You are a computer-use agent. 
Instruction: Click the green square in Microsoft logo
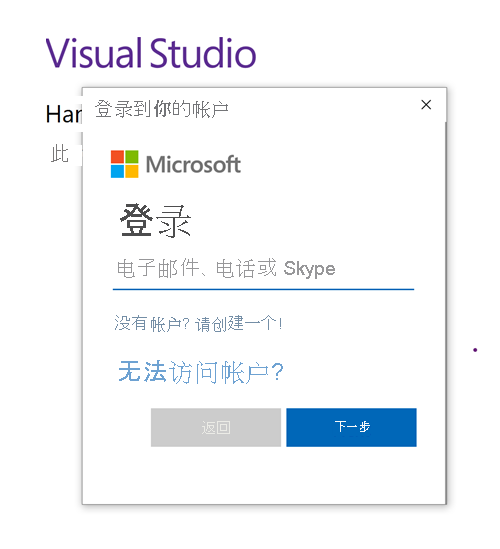(132, 157)
